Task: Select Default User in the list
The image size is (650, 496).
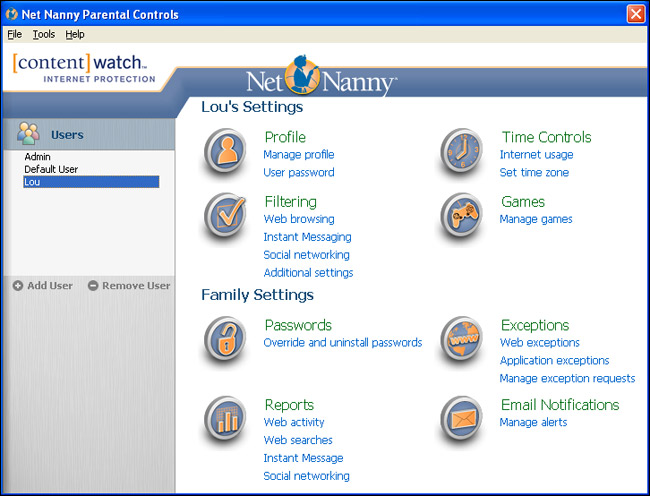Action: coord(51,169)
